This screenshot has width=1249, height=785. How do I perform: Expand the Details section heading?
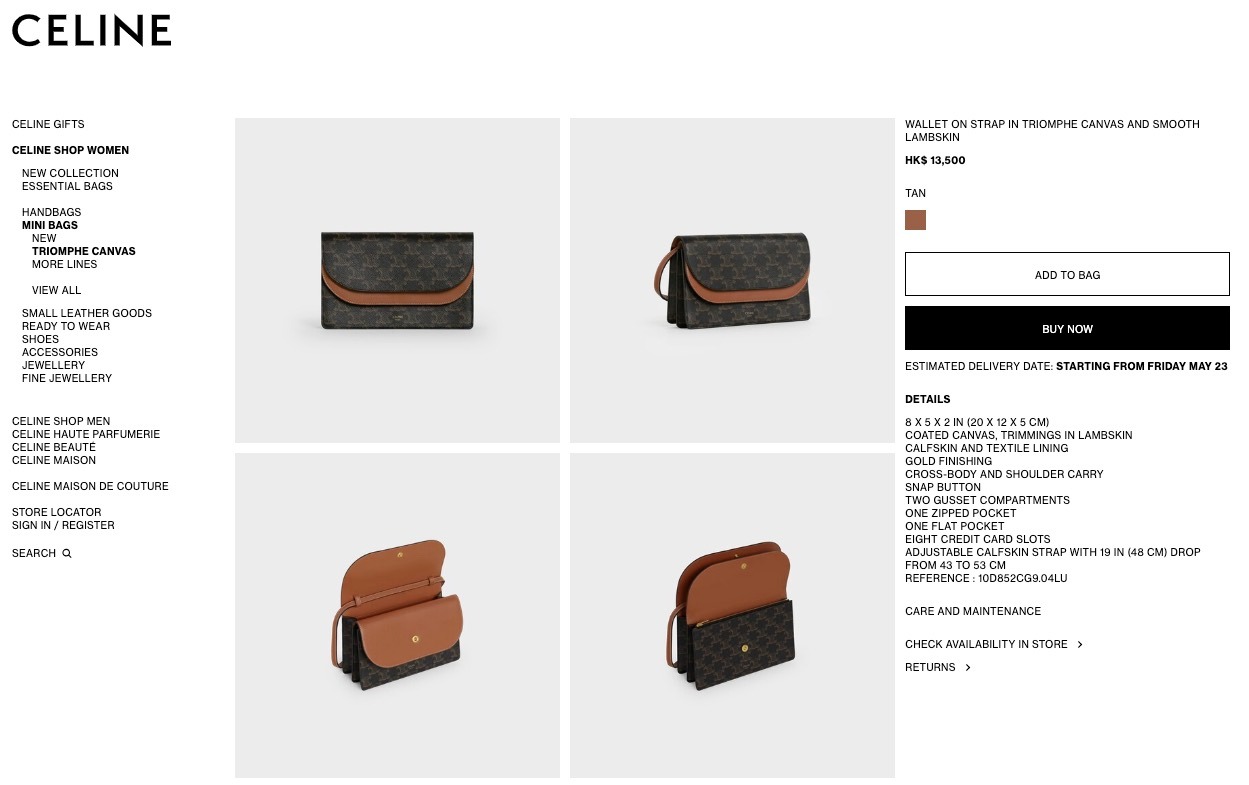pyautogui.click(x=928, y=399)
